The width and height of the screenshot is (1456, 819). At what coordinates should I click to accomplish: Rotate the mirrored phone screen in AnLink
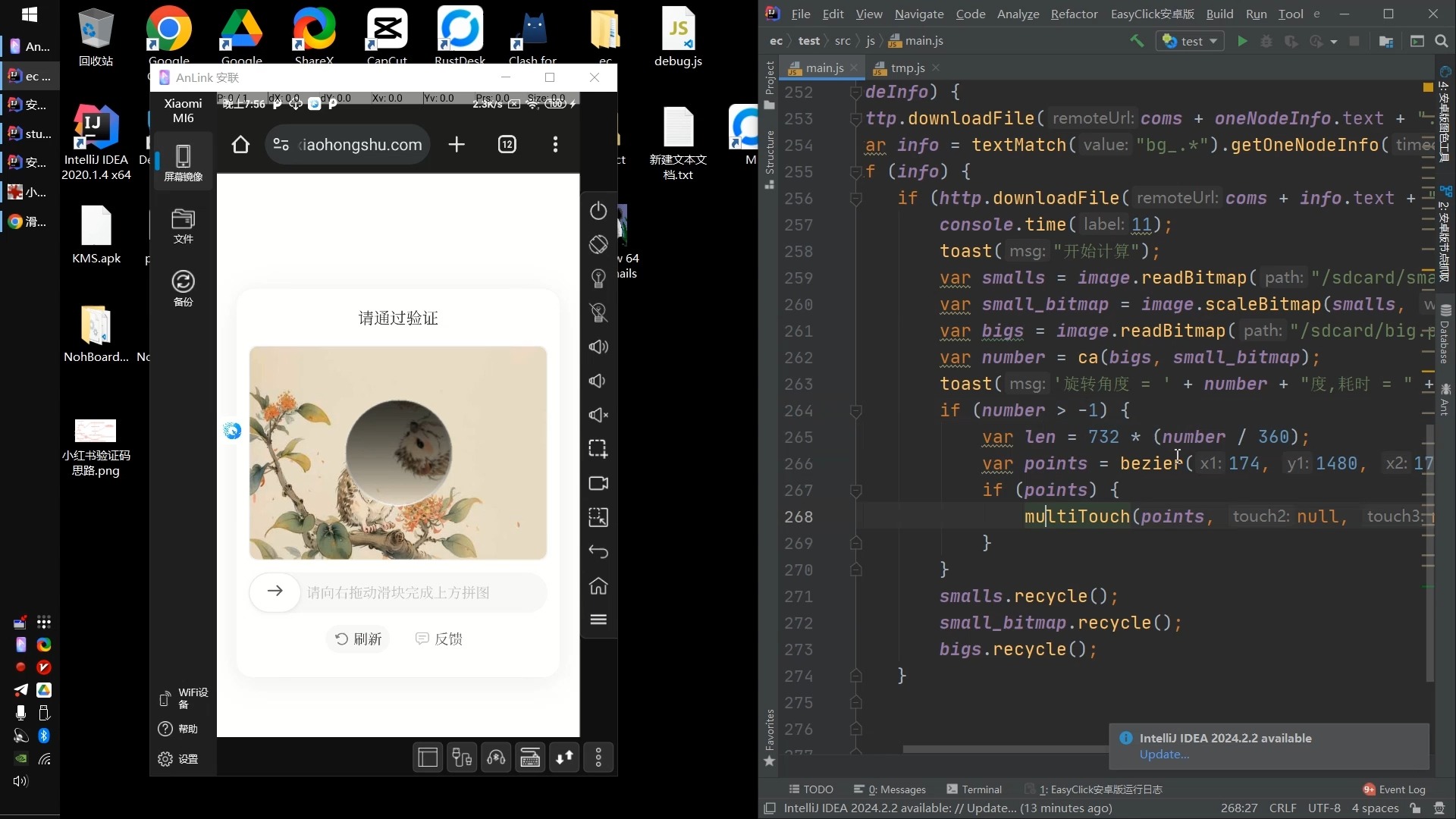pos(598,244)
